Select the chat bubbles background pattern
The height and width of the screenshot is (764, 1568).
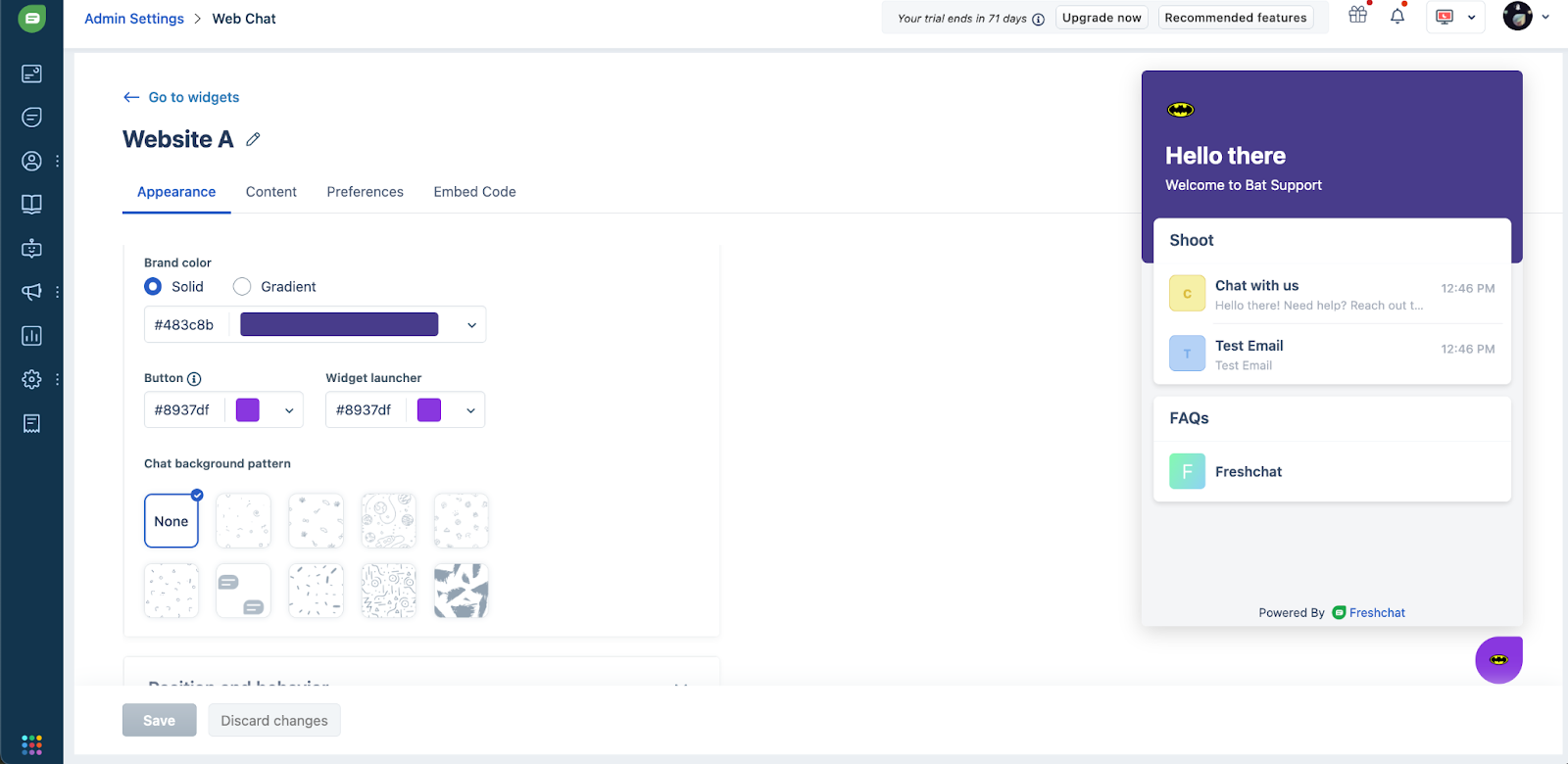(243, 591)
